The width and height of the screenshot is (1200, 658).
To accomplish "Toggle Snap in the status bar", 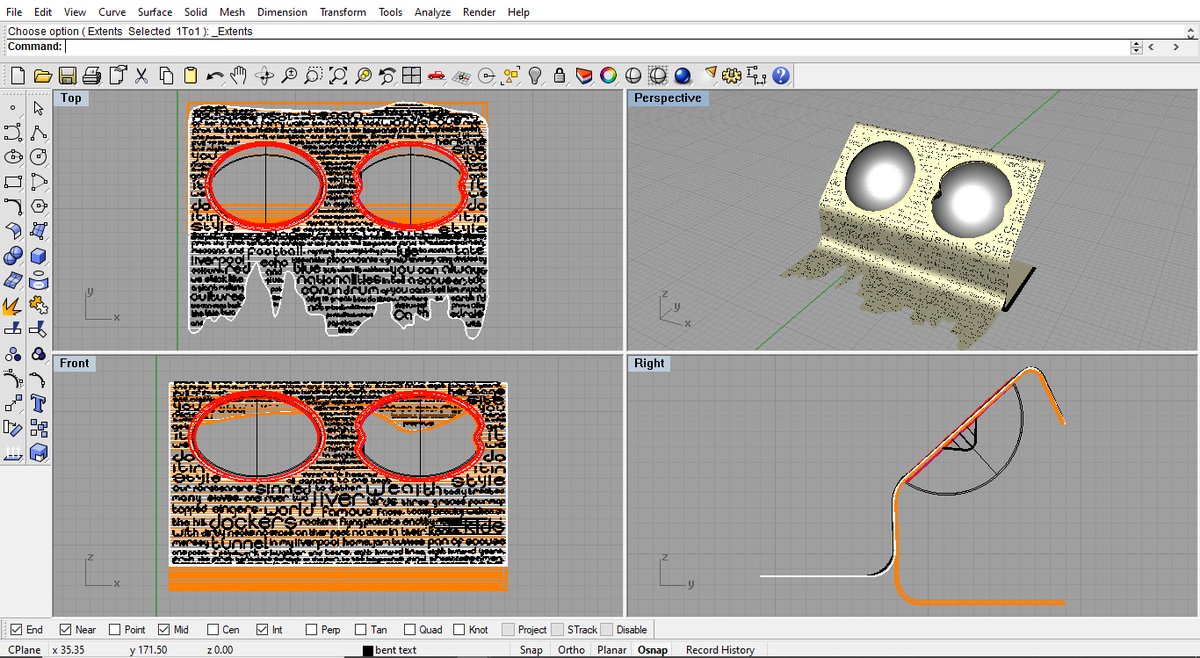I will point(531,650).
